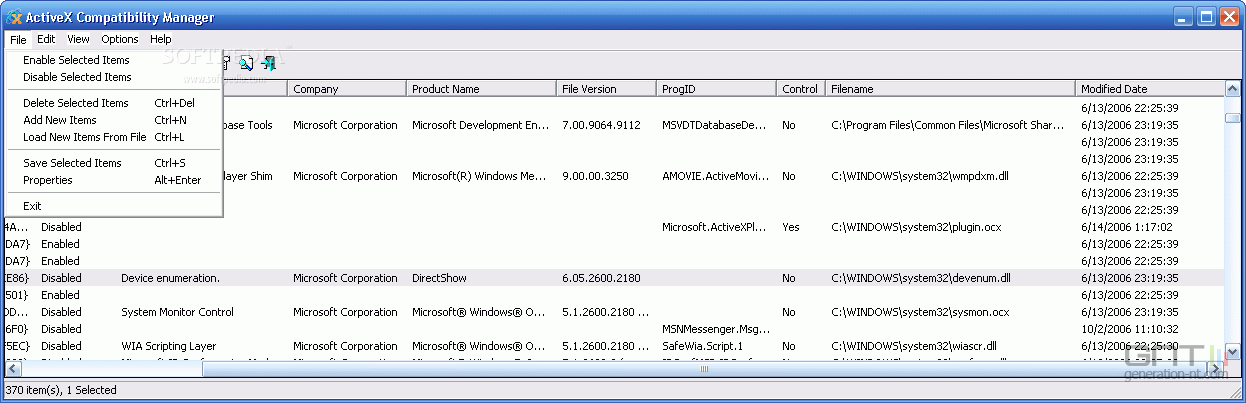This screenshot has height=403, width=1246.
Task: Choose Delete Selected Items
Action: click(x=114, y=103)
